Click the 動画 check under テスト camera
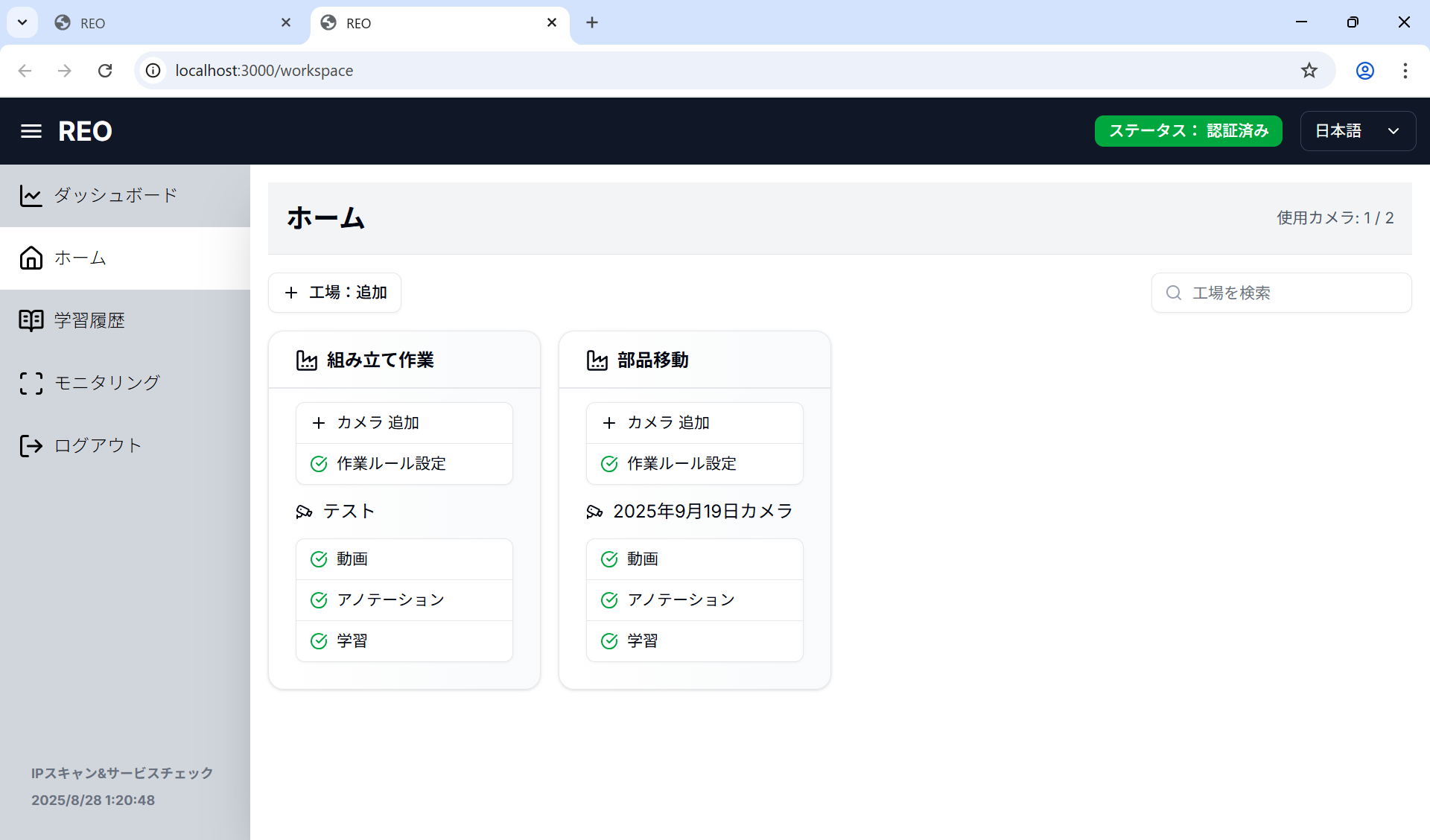The image size is (1430, 840). [319, 559]
